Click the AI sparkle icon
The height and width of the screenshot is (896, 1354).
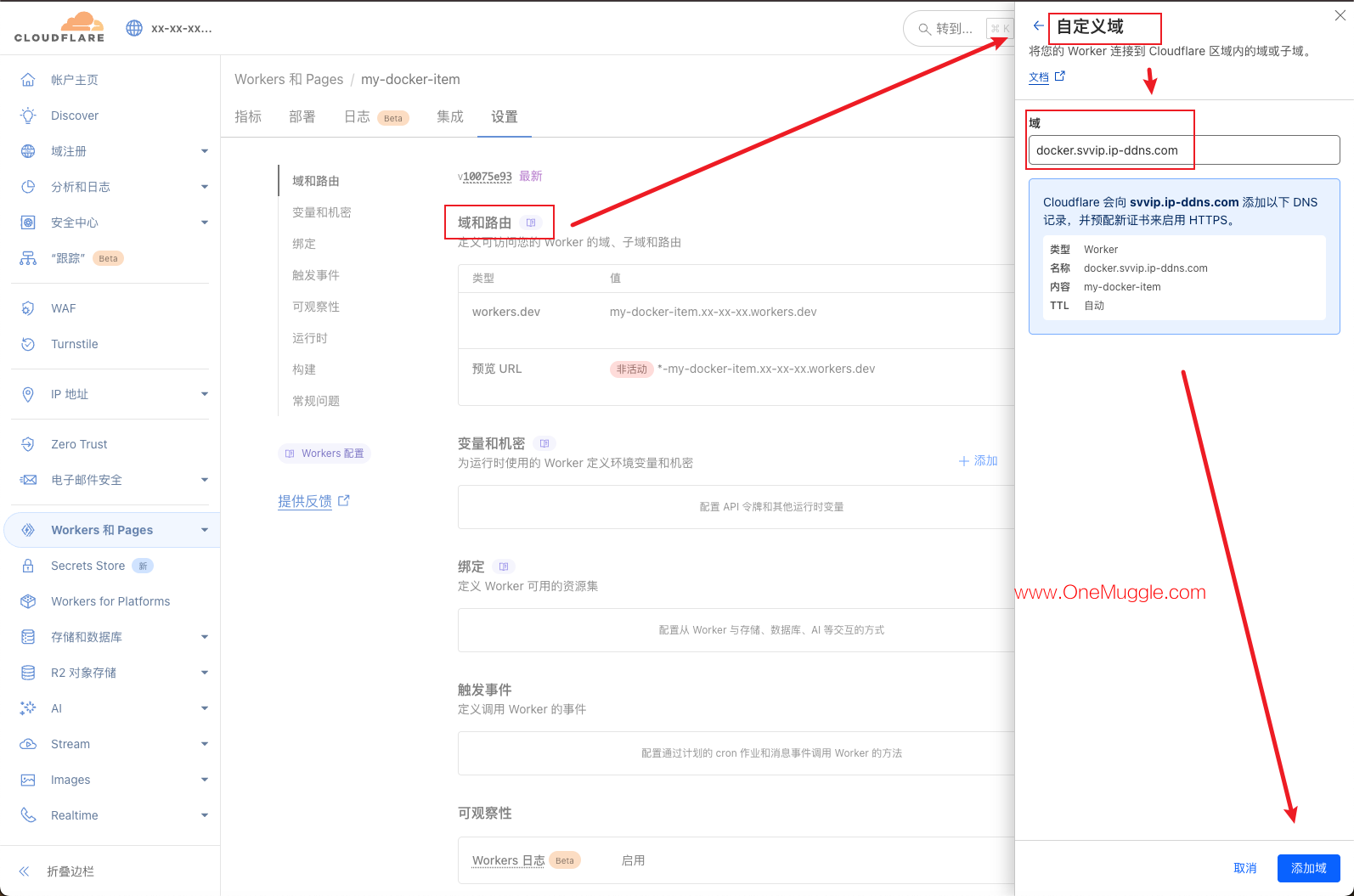point(28,708)
